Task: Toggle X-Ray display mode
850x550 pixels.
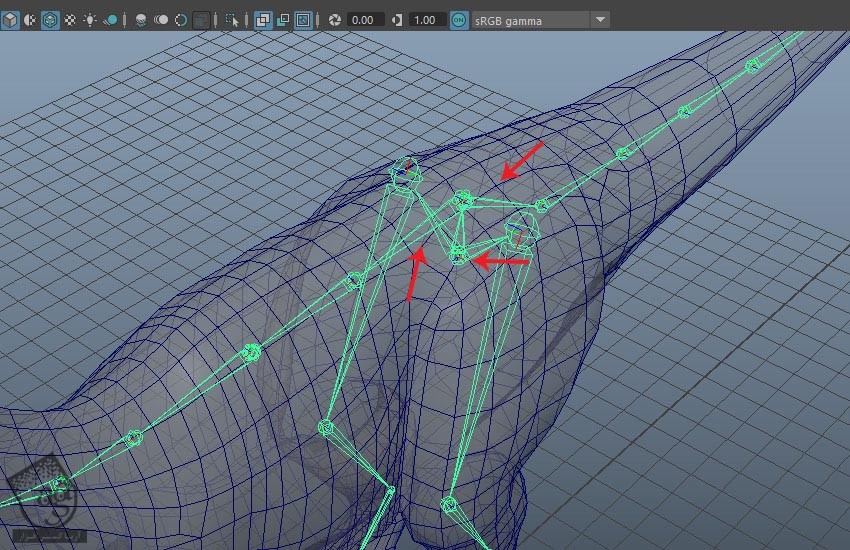Action: [x=262, y=19]
